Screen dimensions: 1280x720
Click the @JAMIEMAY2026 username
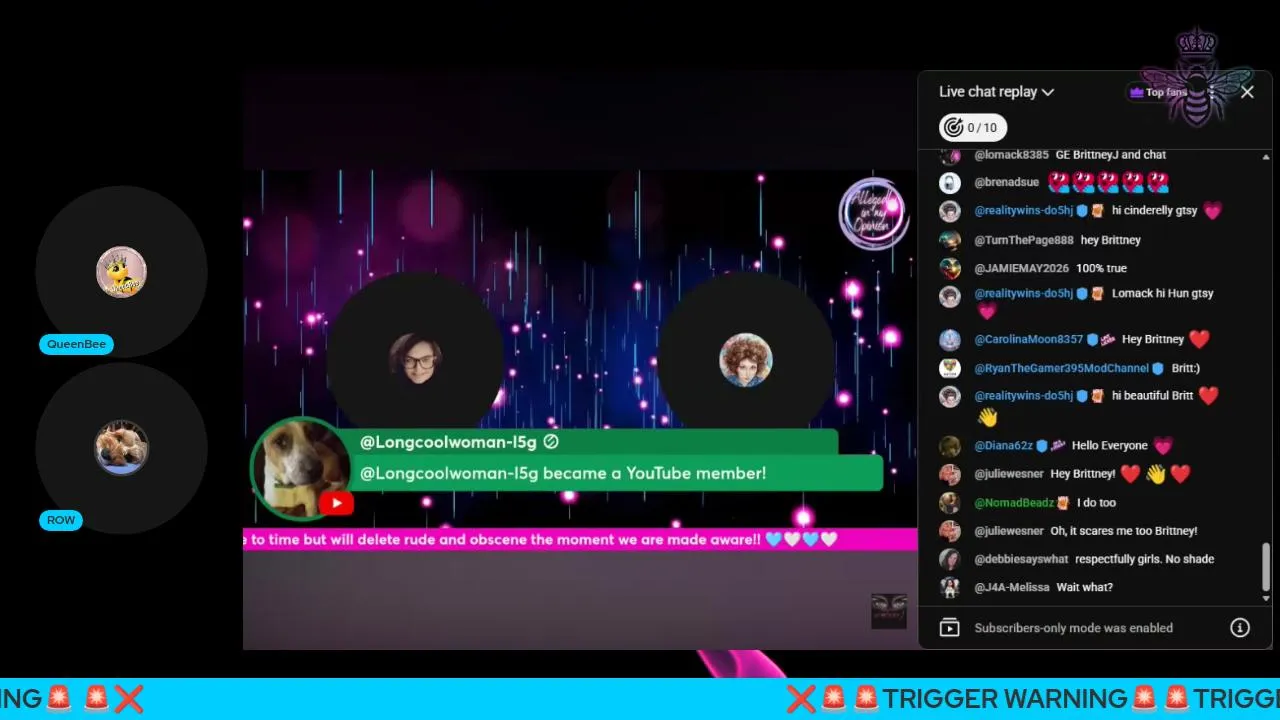1022,268
